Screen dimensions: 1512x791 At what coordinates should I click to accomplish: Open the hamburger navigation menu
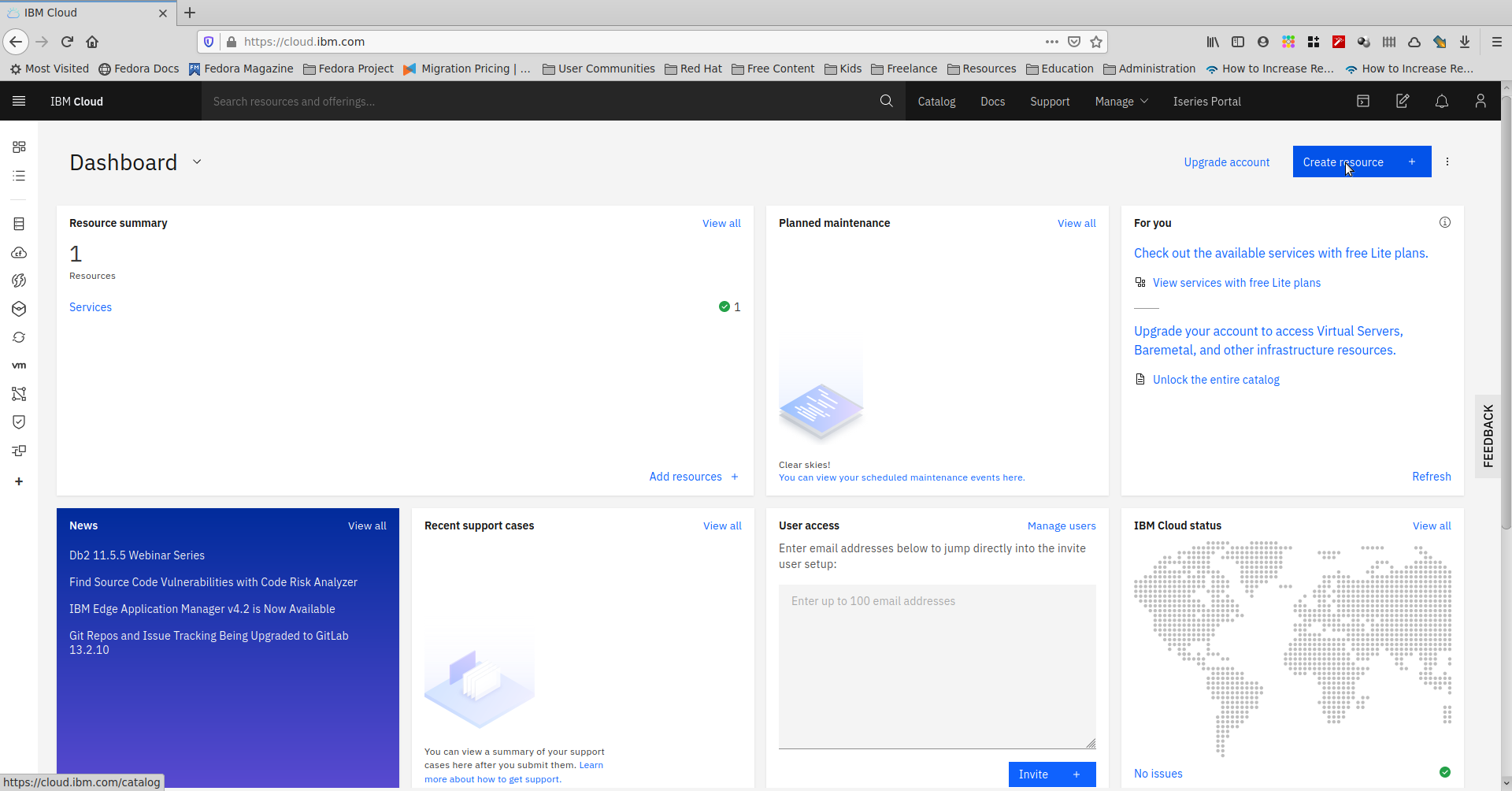click(19, 101)
